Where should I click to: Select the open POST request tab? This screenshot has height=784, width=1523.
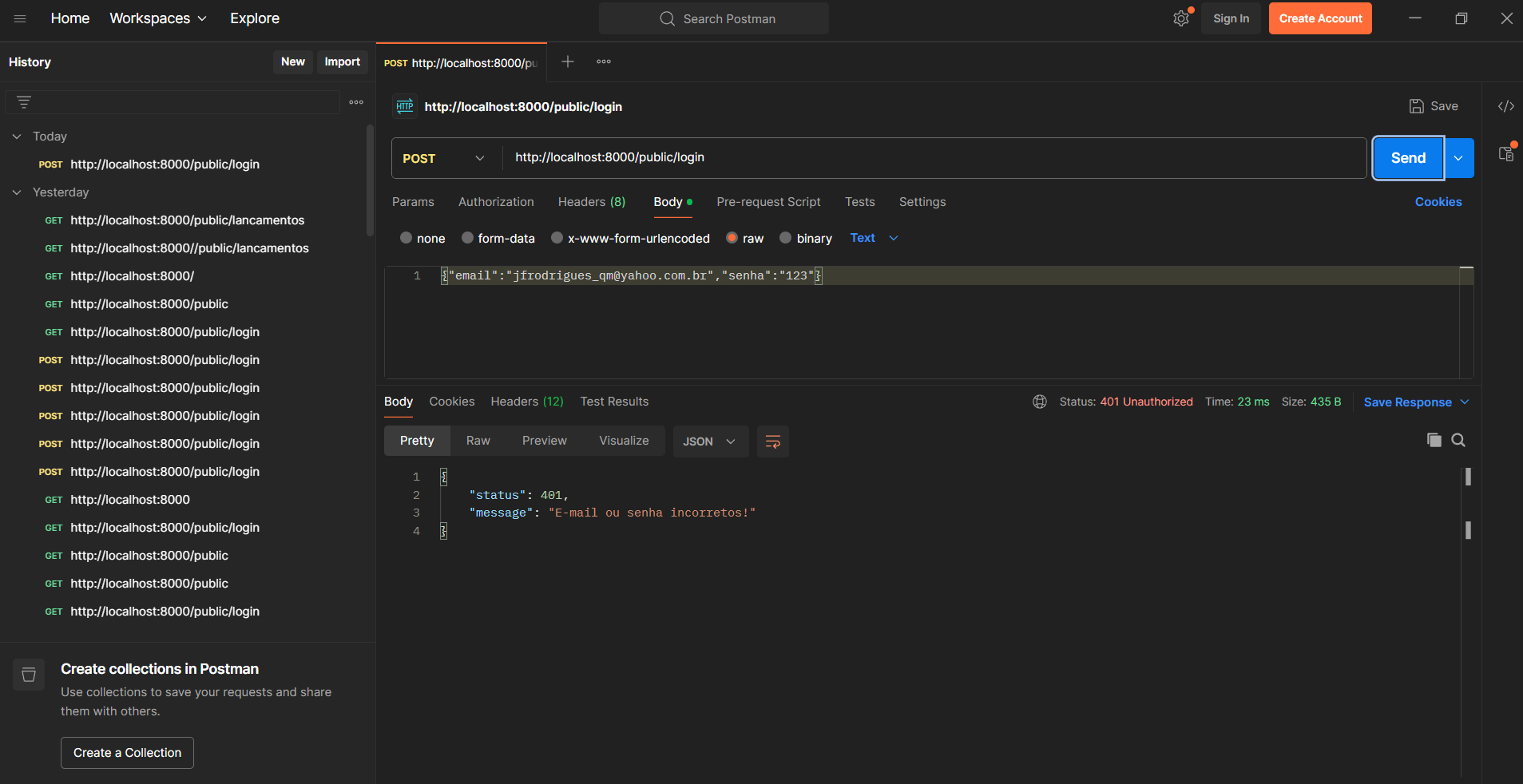pos(461,62)
